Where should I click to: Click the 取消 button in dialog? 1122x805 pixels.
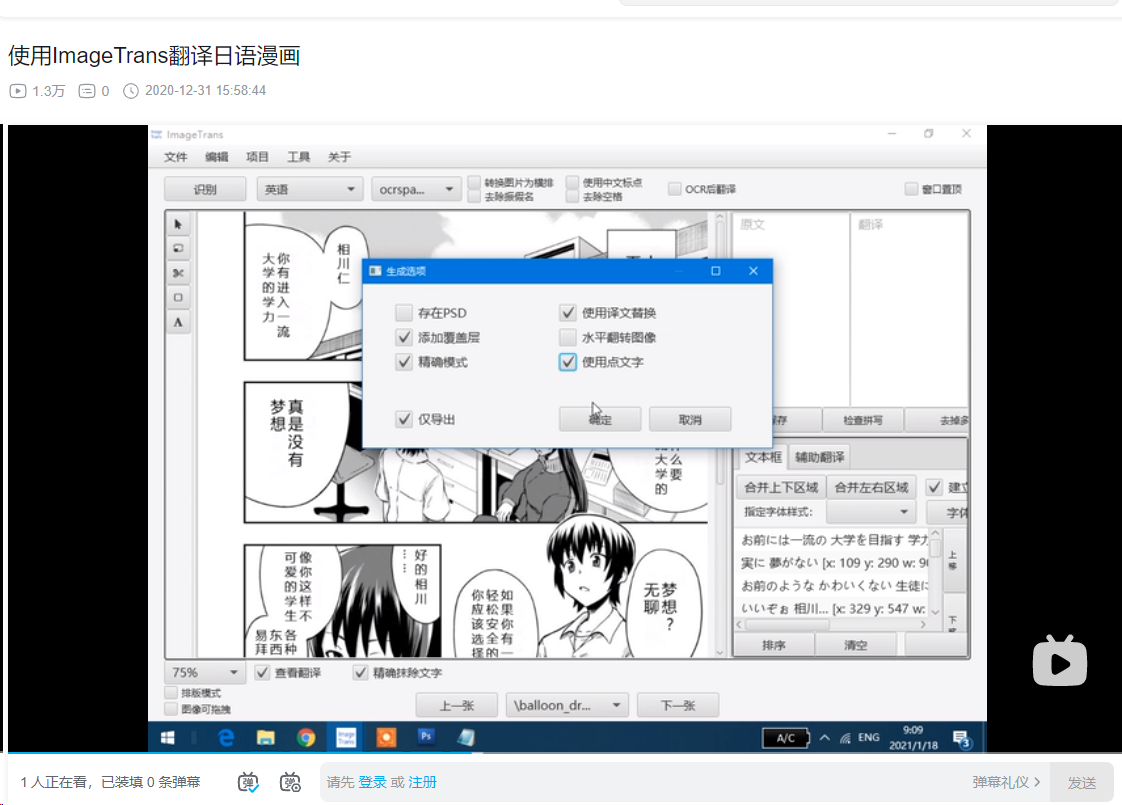pos(690,419)
